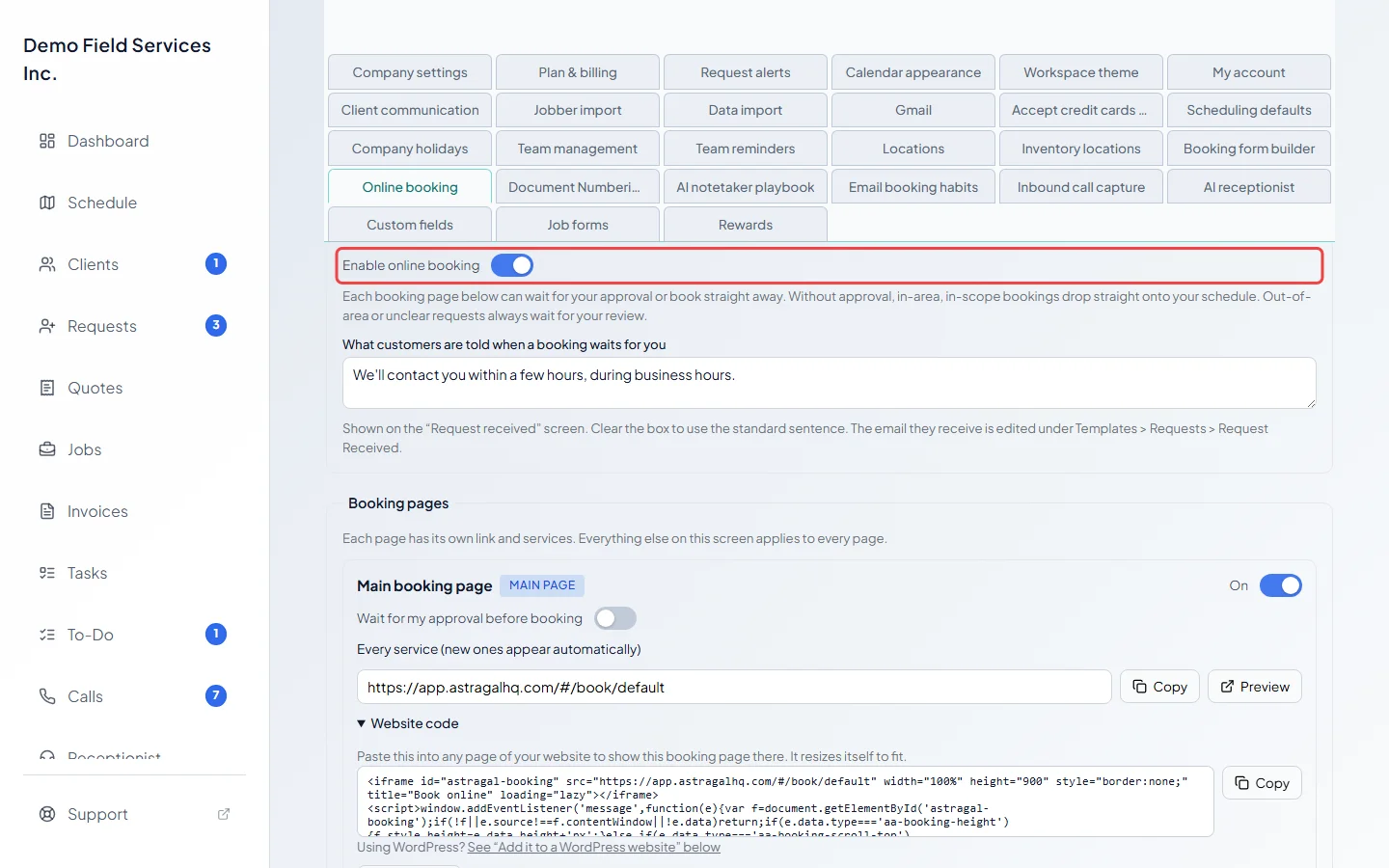The width and height of the screenshot is (1389, 868).
Task: Click the Calls badge showing 7
Action: (x=216, y=695)
